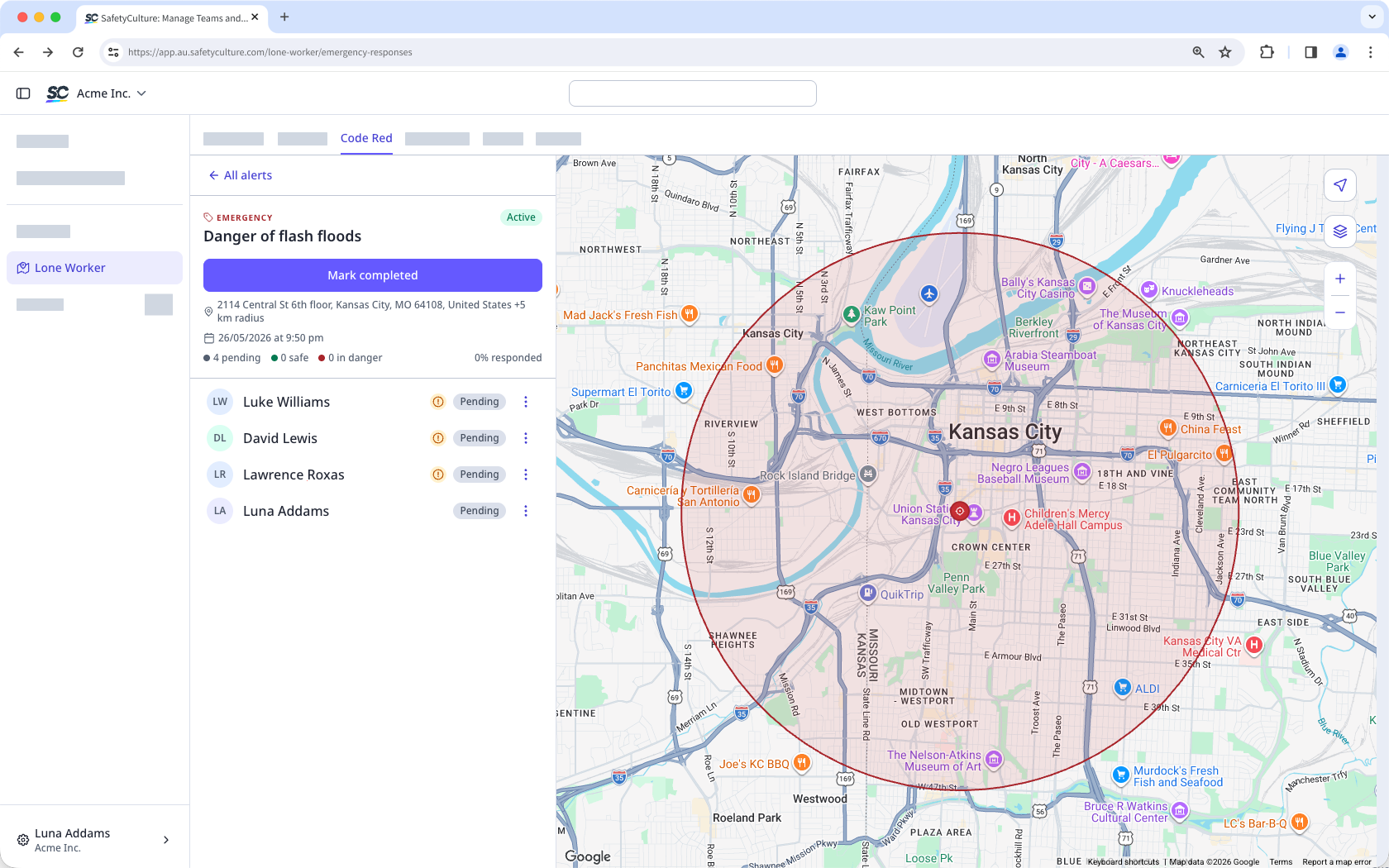This screenshot has width=1389, height=868.
Task: Click the map locate-me arrow button
Action: 1340,185
